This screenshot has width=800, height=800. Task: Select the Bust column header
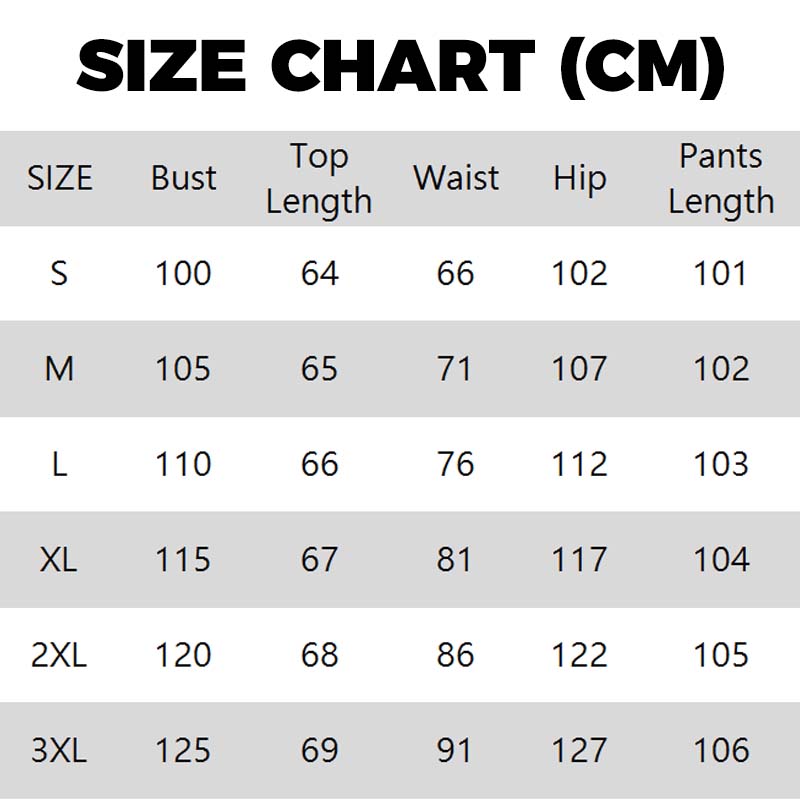coord(184,179)
